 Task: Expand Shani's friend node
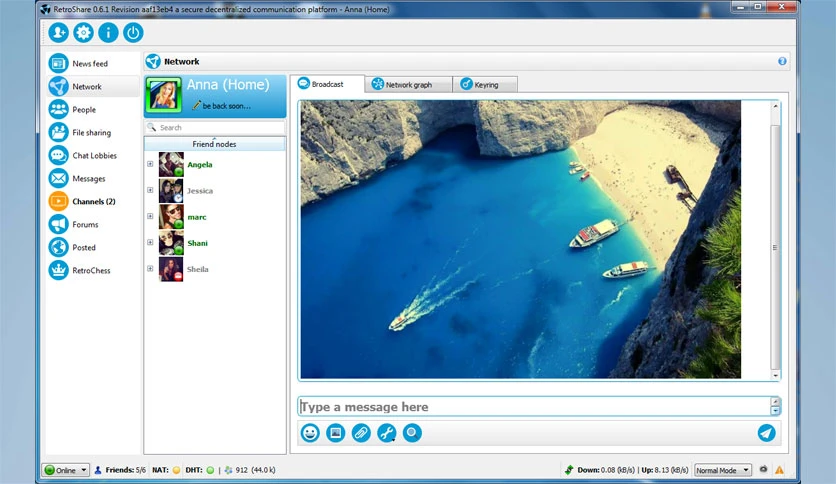tap(150, 242)
